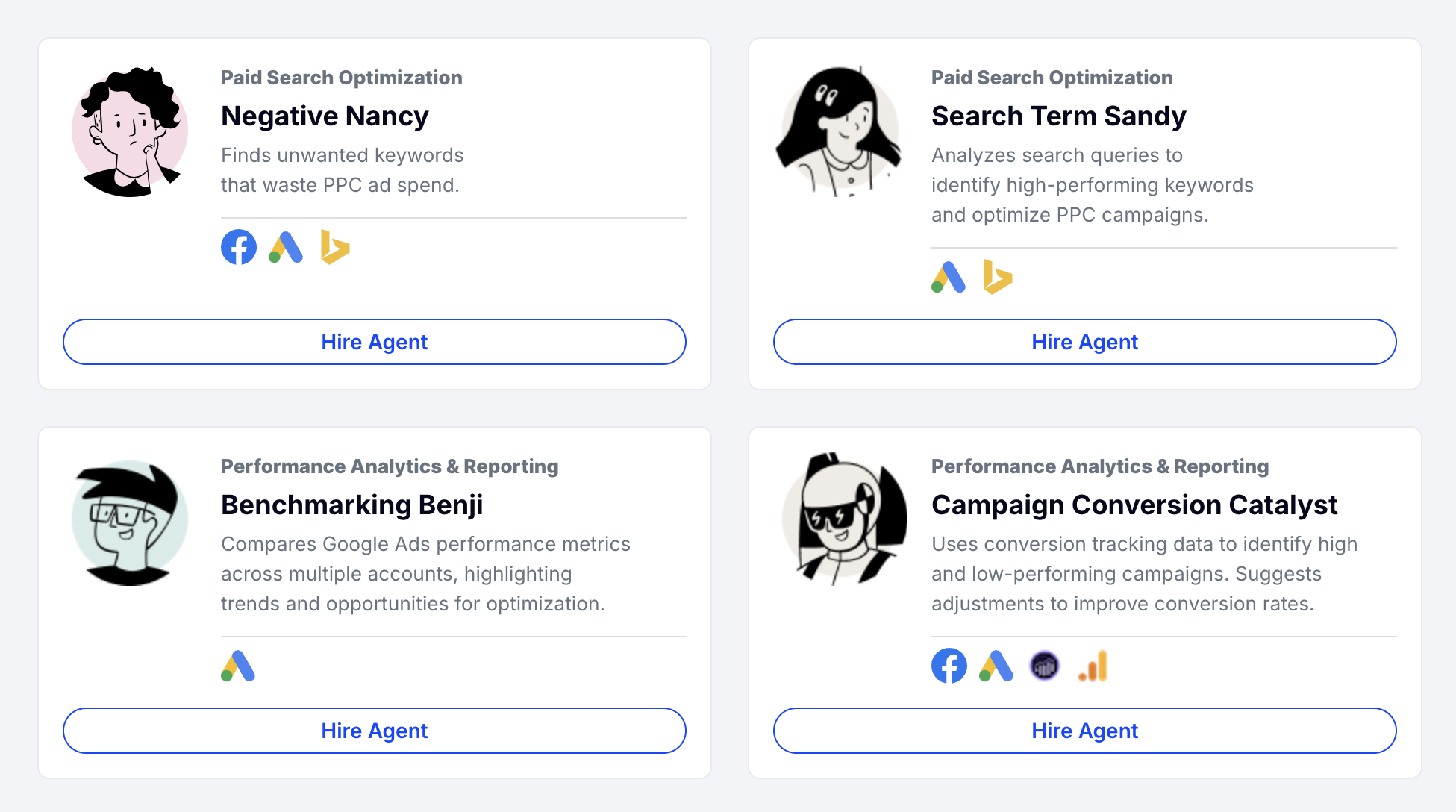Hire the Campaign Conversion Catalyst agent

(1084, 731)
